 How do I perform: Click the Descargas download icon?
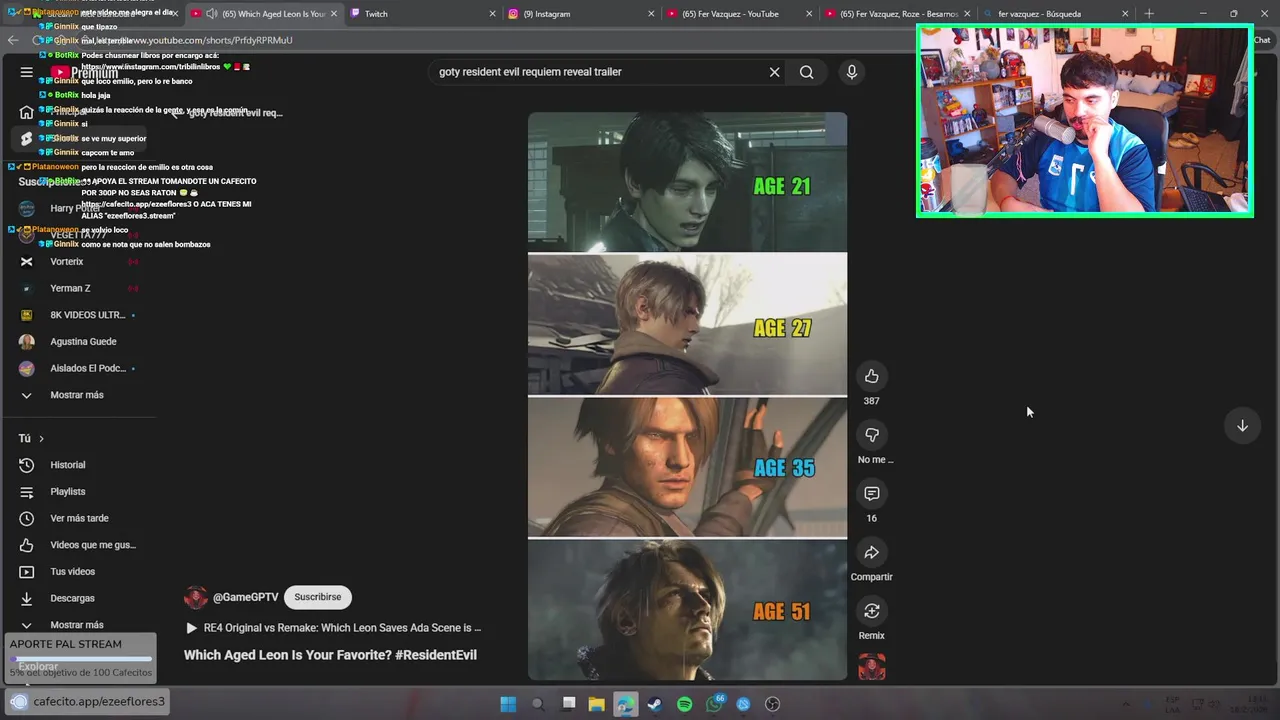pyautogui.click(x=27, y=598)
